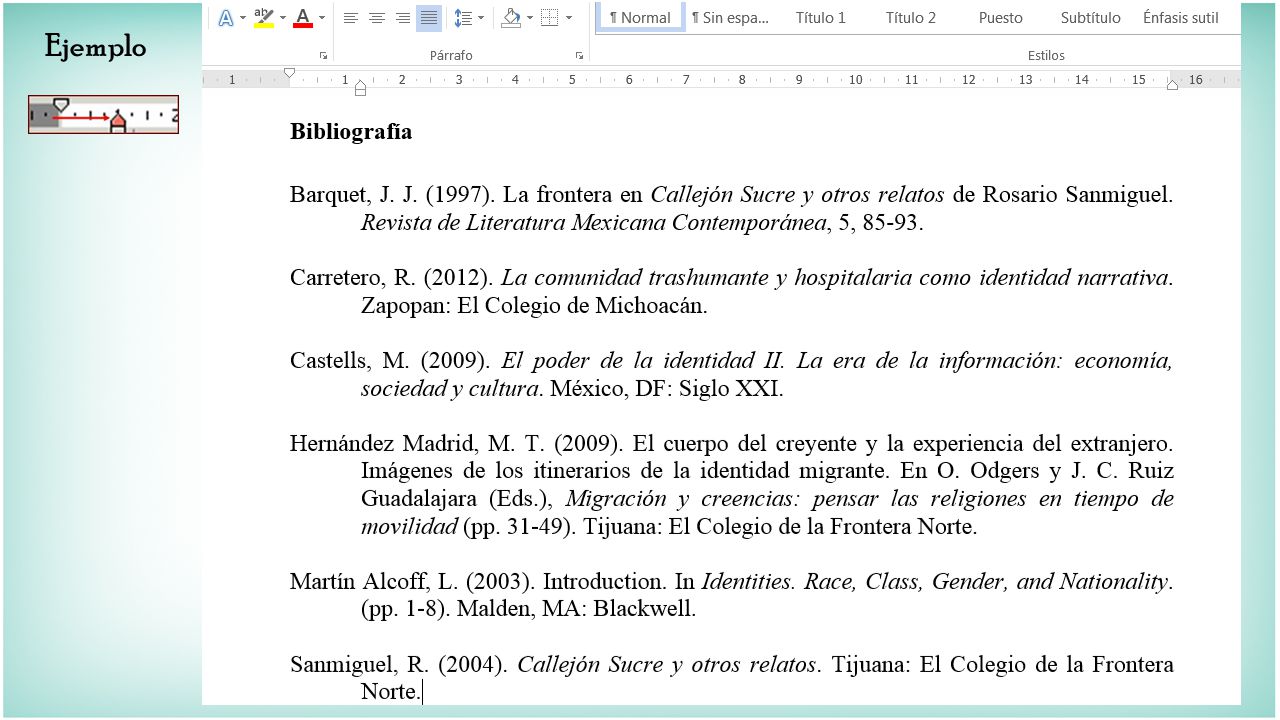
Task: Expand line spacing options arrow
Action: pos(481,17)
